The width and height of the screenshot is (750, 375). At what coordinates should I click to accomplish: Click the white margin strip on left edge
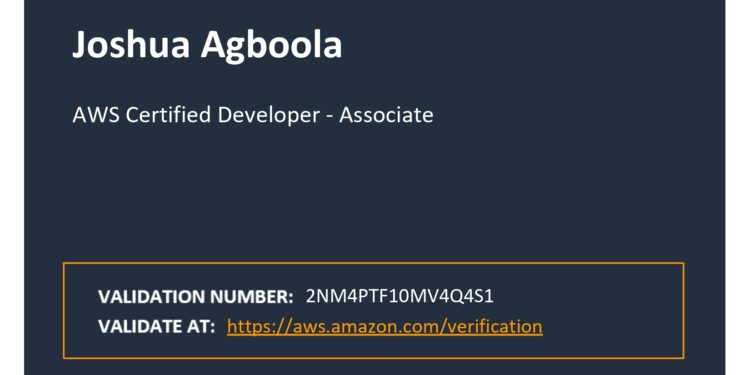pyautogui.click(x=12, y=188)
